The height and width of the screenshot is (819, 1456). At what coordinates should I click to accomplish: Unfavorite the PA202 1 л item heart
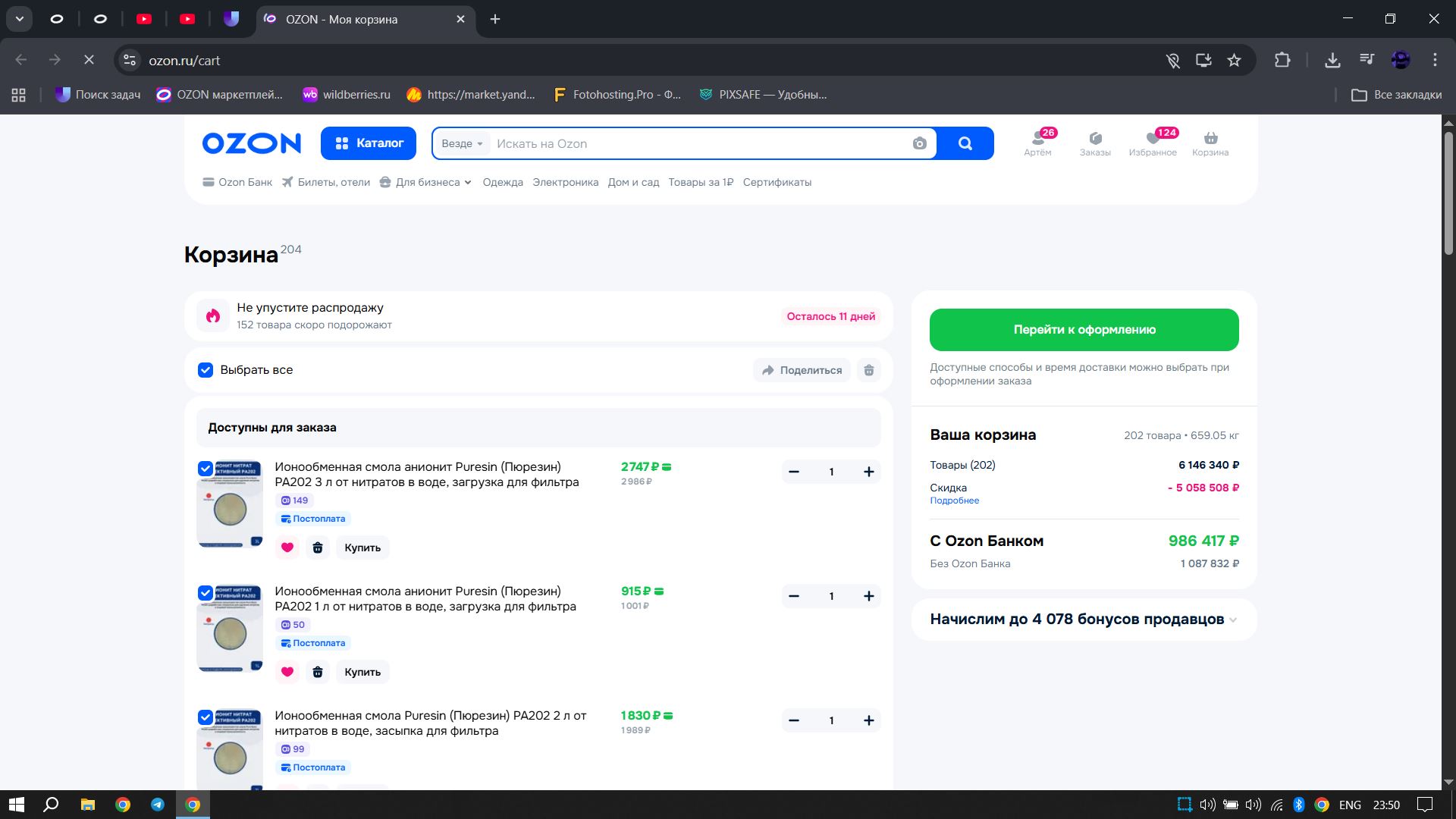click(287, 672)
